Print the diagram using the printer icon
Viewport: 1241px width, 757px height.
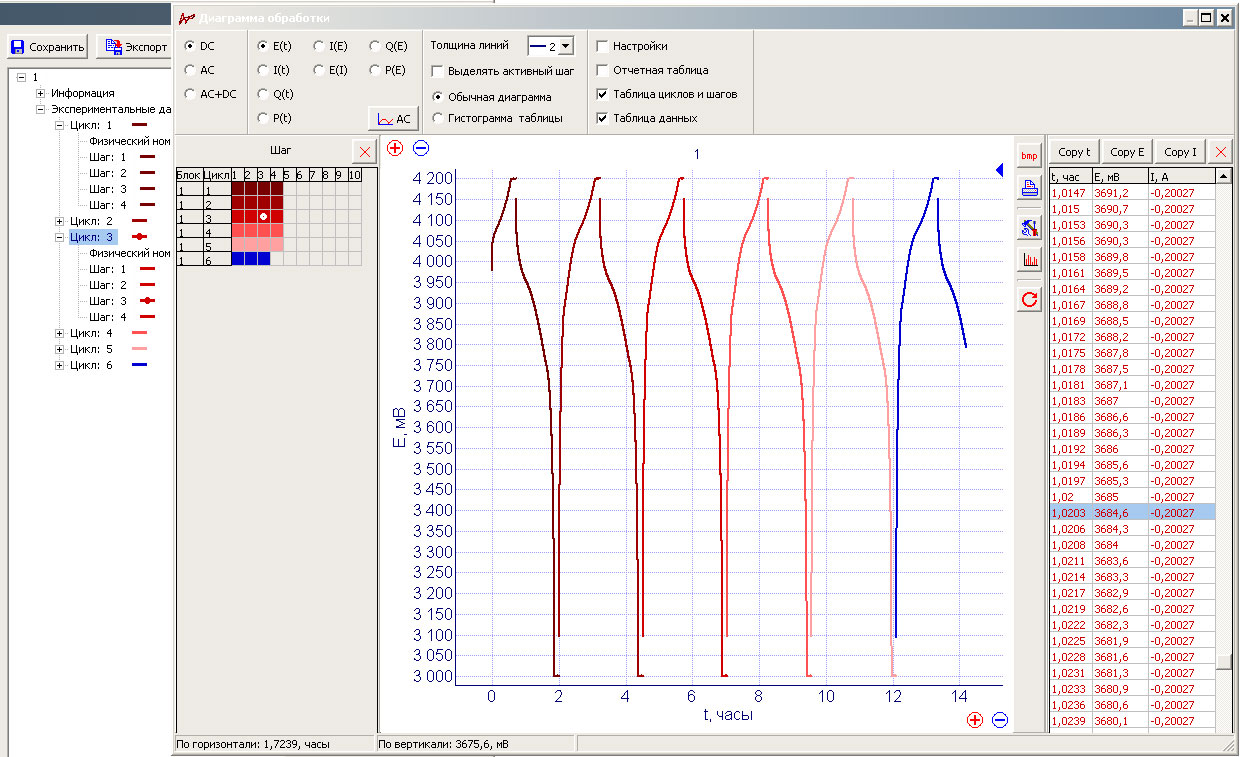(x=1029, y=187)
